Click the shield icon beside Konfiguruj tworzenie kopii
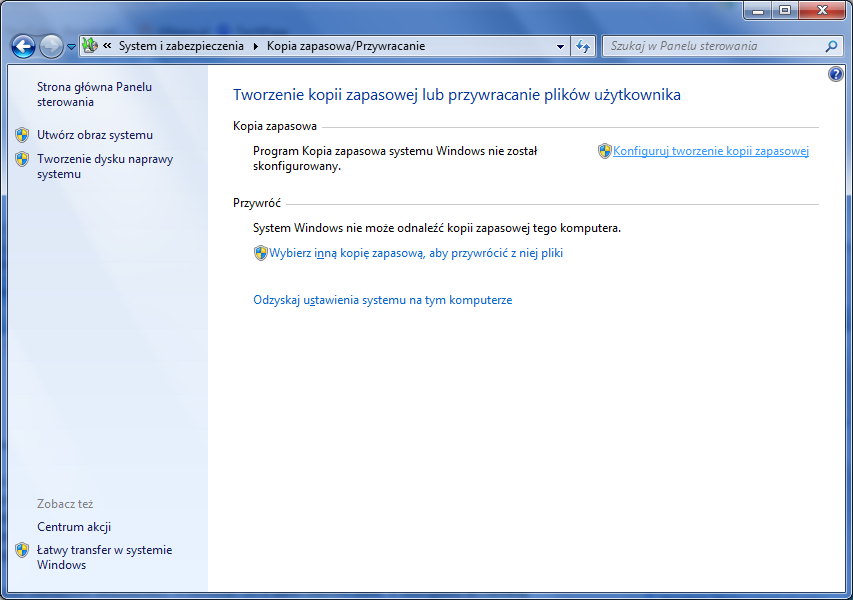This screenshot has width=853, height=601. coord(604,151)
